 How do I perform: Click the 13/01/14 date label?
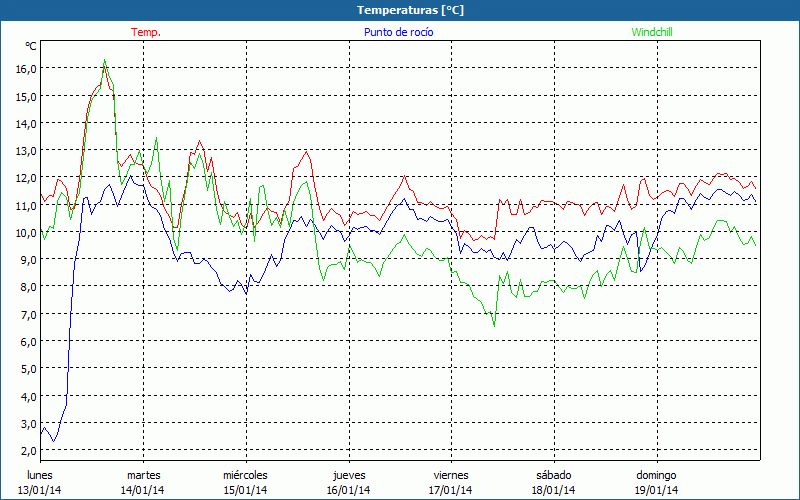40,490
